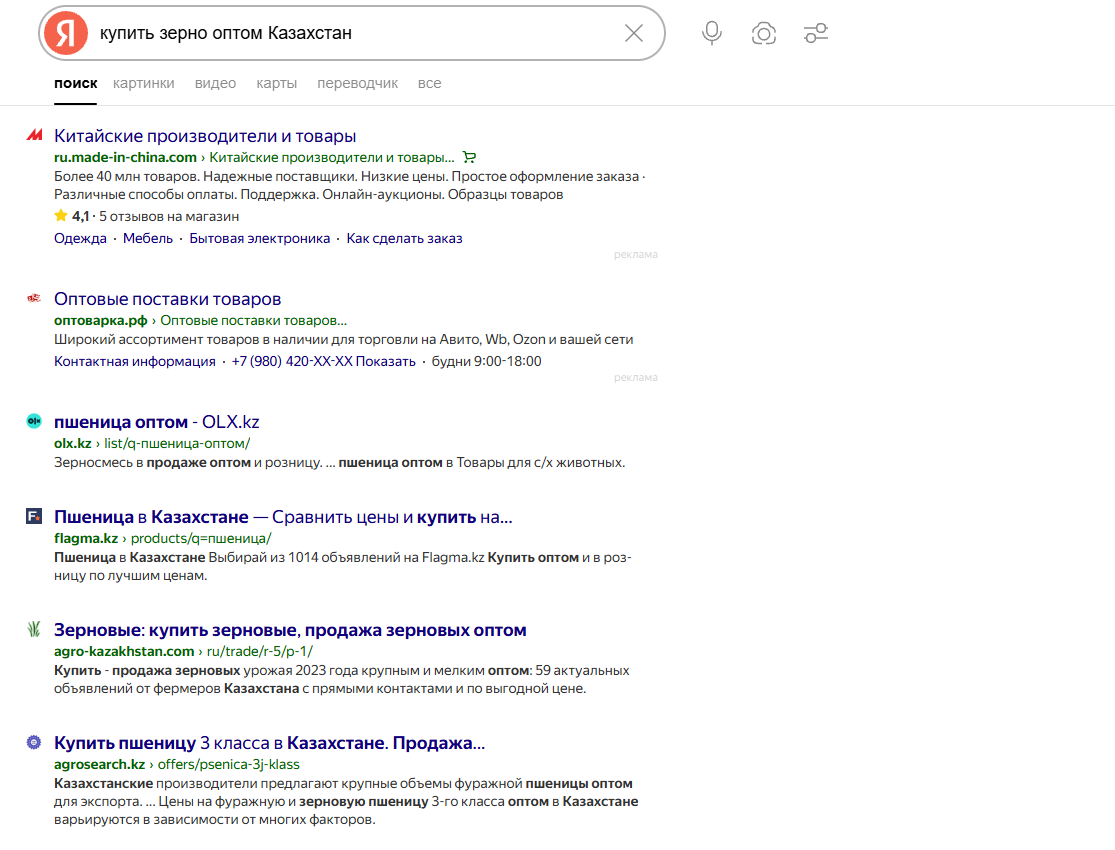Show phone number +7 (980) 420-XX-XX
Viewport: 1115px width, 850px height.
324,361
